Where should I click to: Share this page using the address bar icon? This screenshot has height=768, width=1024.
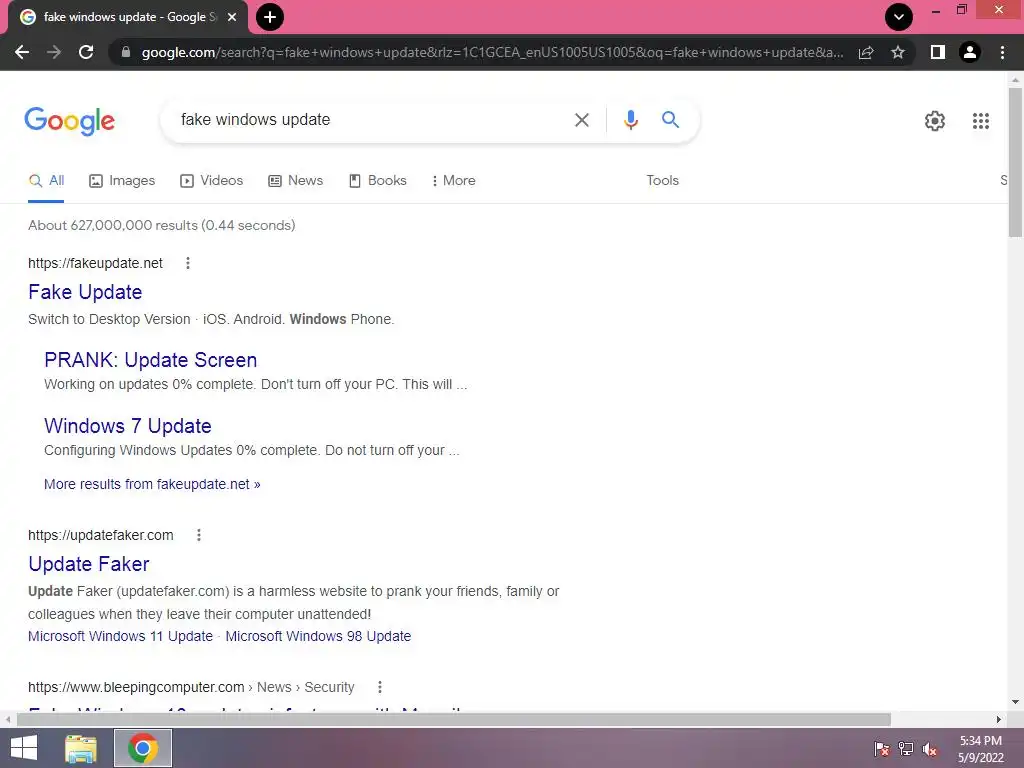coord(866,52)
